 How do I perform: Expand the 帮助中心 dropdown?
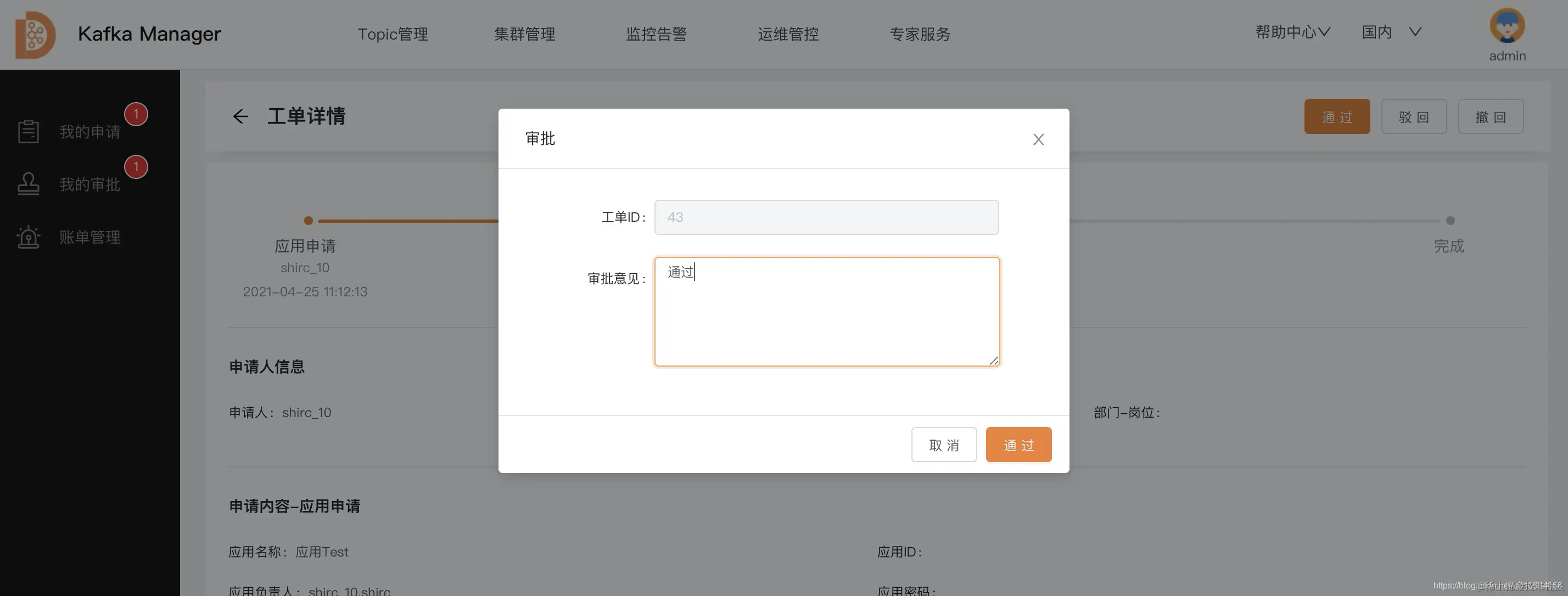pos(1292,32)
